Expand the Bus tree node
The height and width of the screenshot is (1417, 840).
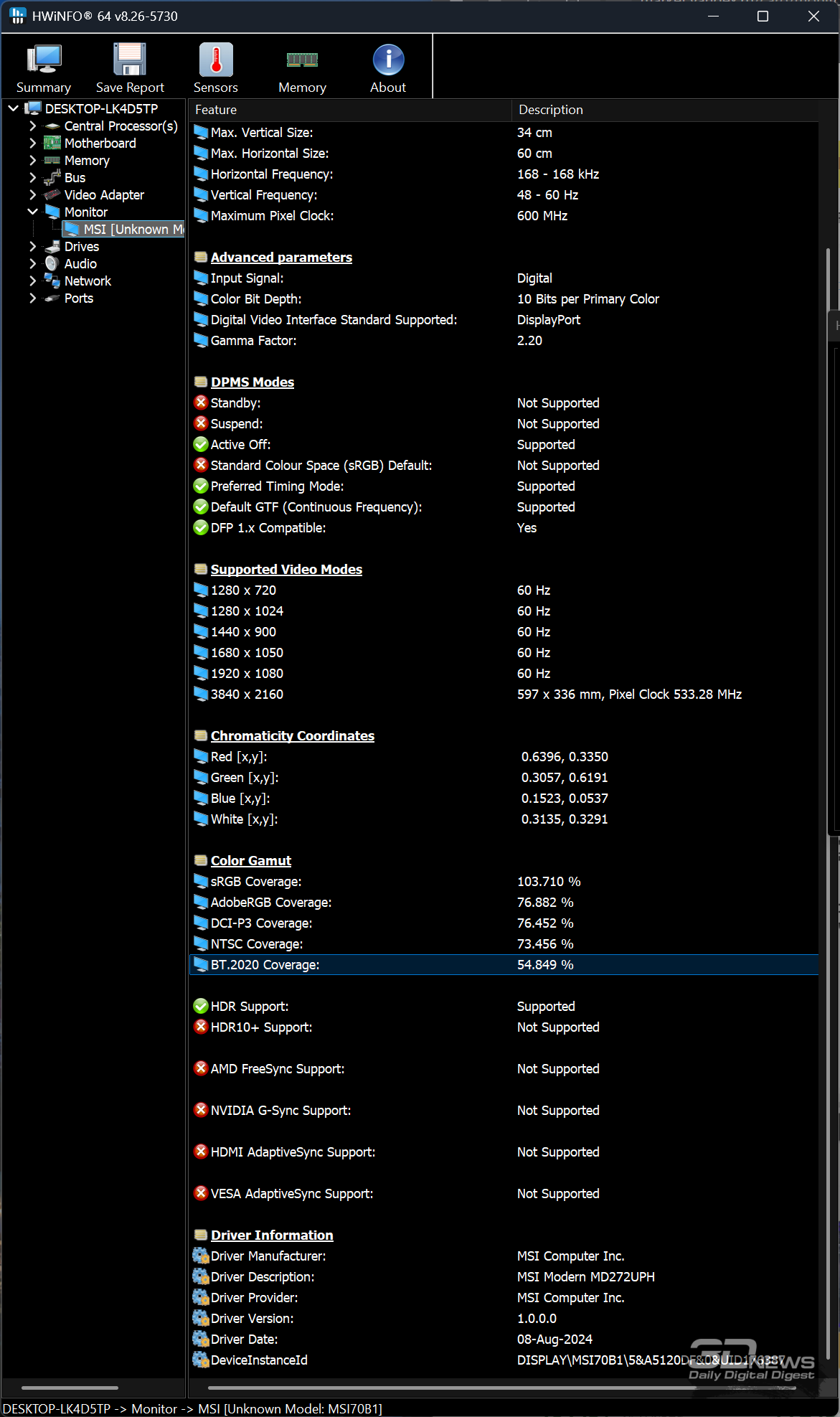[x=33, y=178]
